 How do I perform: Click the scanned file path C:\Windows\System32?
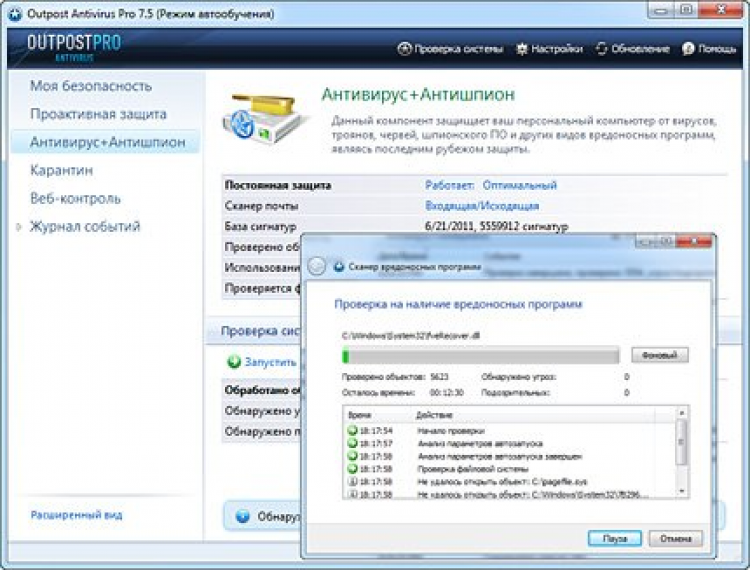point(411,336)
